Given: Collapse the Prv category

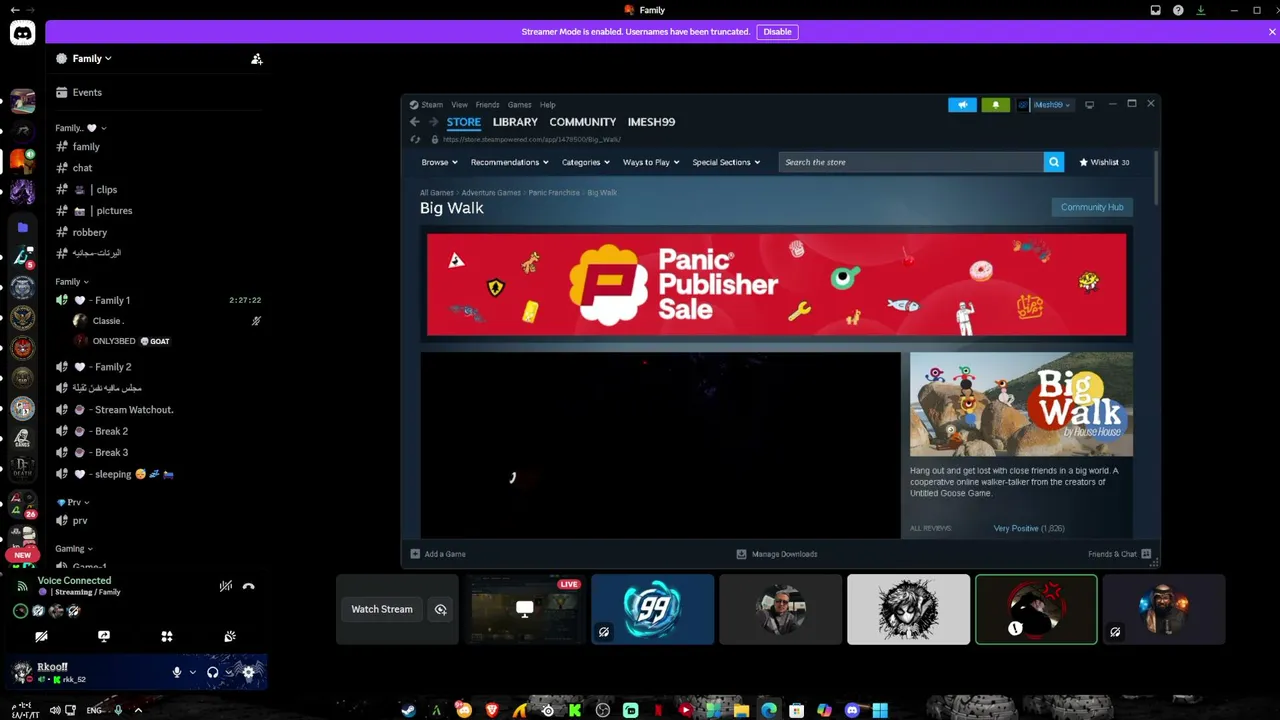Looking at the screenshot, I should pyautogui.click(x=73, y=502).
